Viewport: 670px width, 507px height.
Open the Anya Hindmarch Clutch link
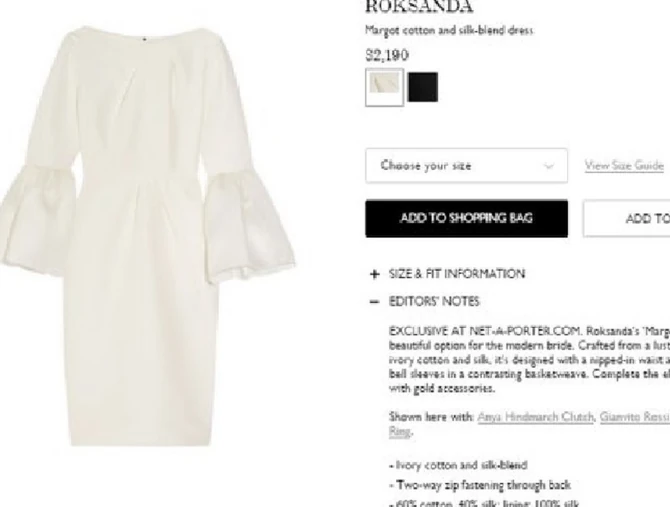click(535, 417)
